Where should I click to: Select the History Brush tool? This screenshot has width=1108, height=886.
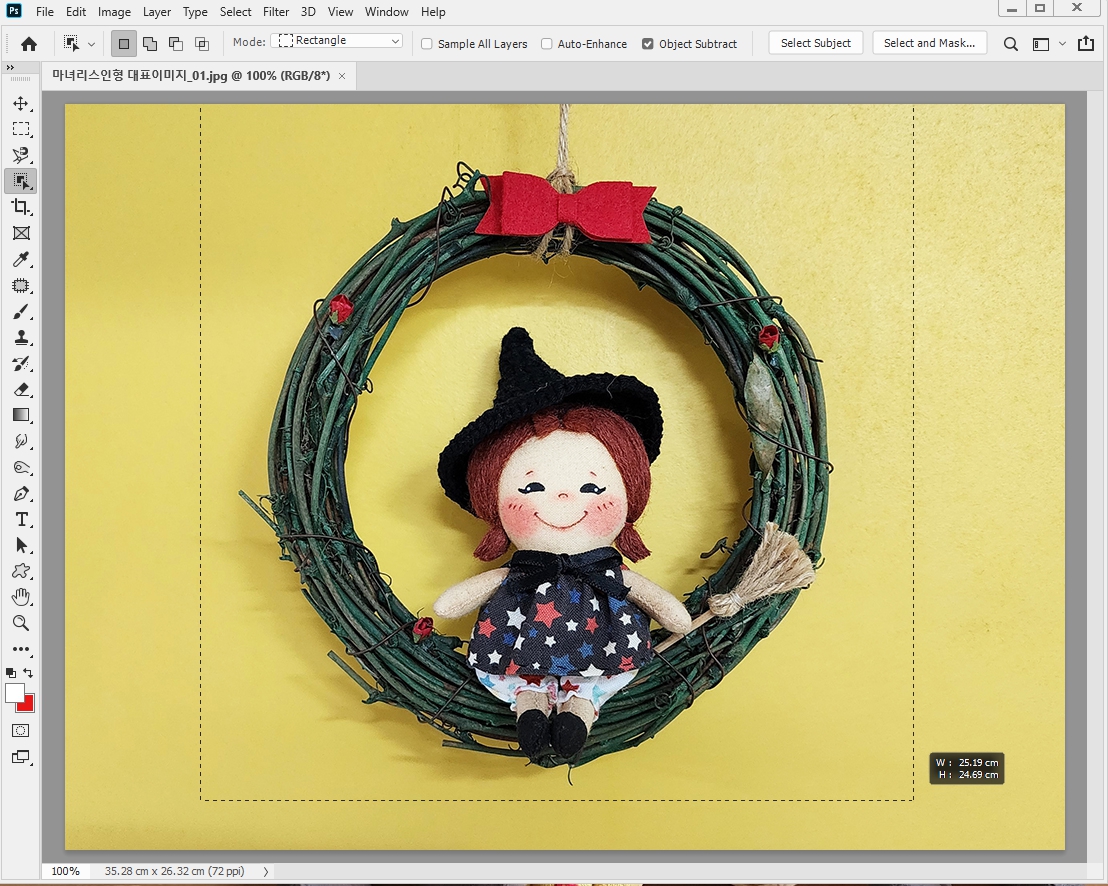click(x=20, y=363)
